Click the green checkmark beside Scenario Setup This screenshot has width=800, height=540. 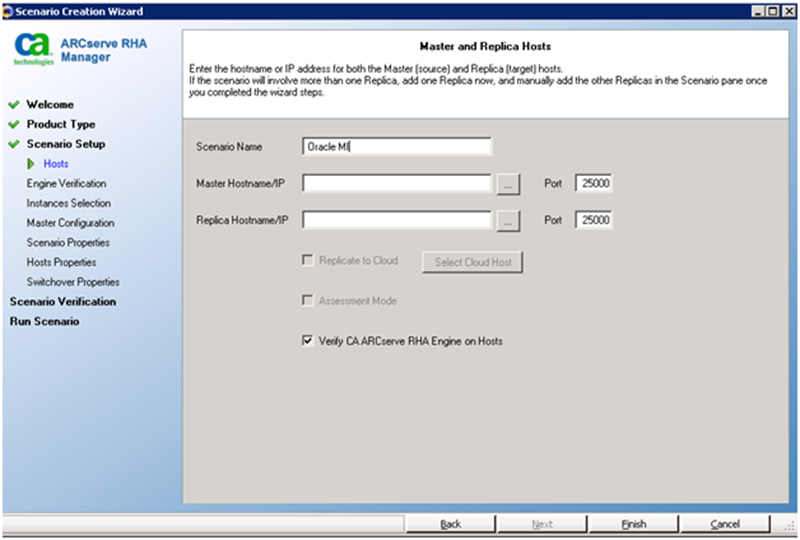[14, 144]
